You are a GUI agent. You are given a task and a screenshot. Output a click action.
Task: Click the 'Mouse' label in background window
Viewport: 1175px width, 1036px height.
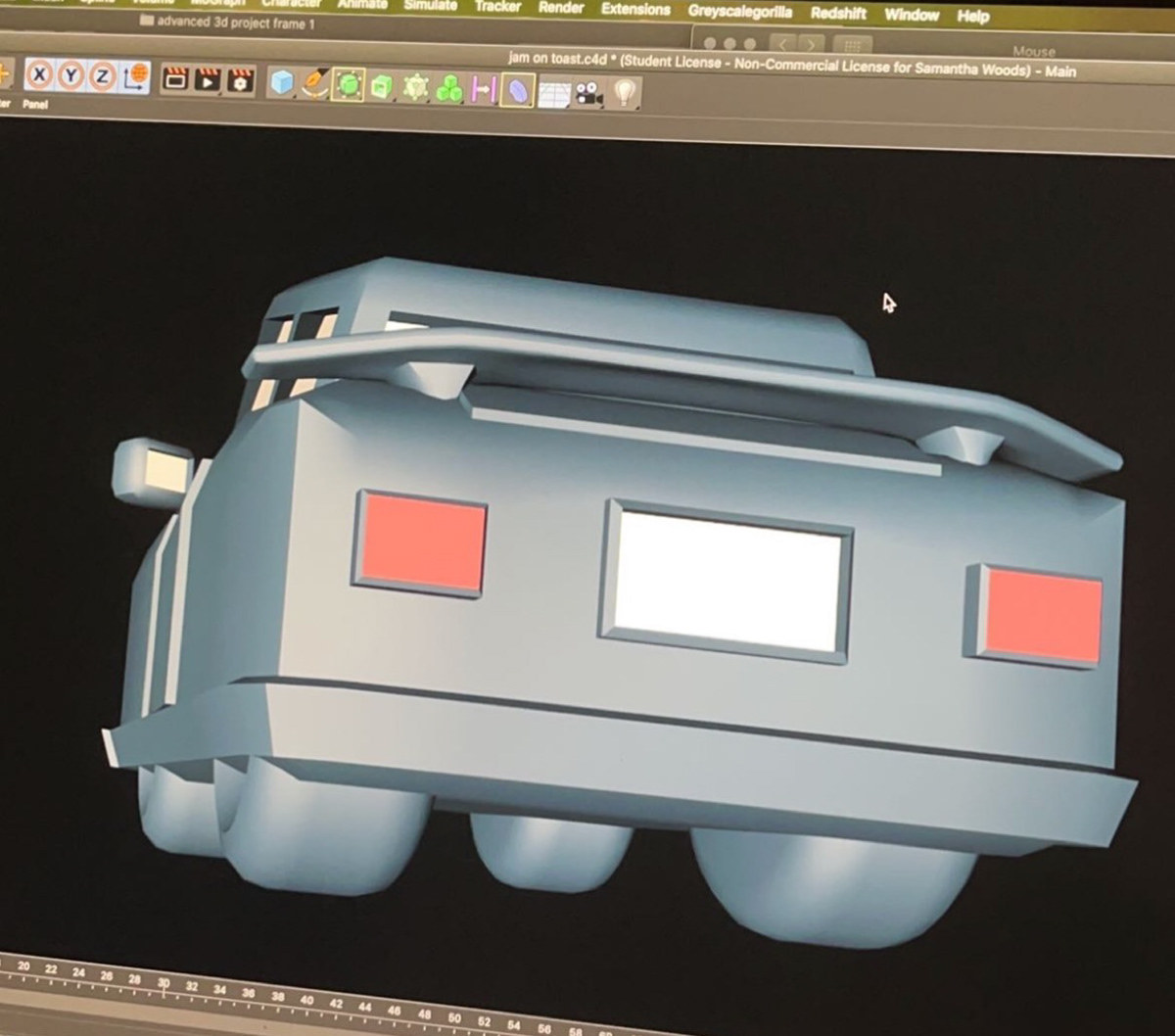(x=1034, y=51)
